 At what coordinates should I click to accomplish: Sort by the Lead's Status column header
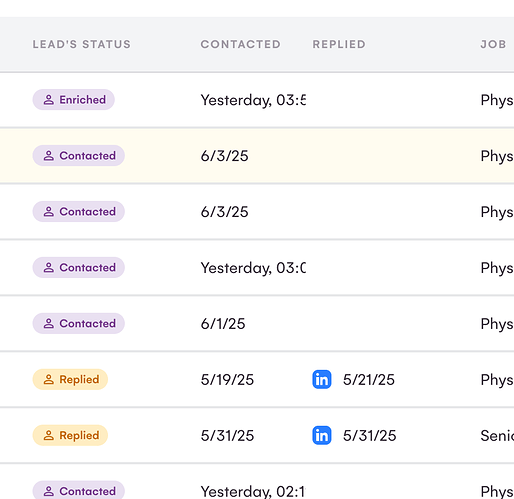tap(82, 44)
